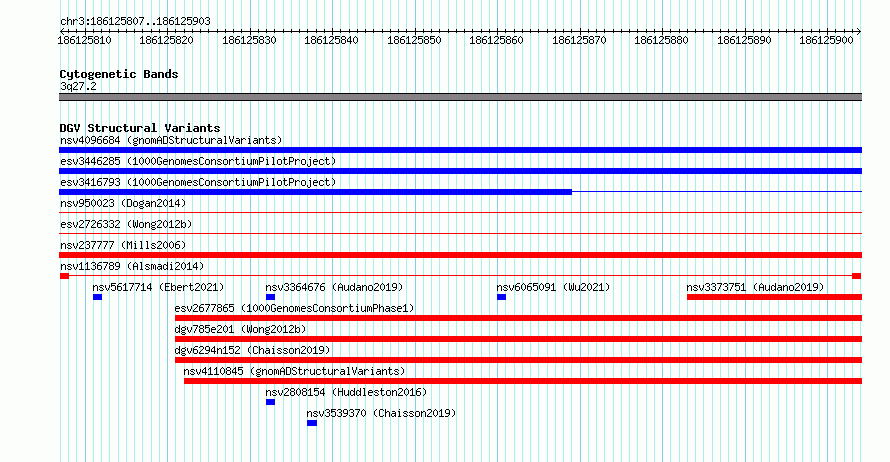Open nsv1136789 (Alsmadi2014) label
Image resolution: width=890 pixels, height=462 pixels.
pos(132,266)
